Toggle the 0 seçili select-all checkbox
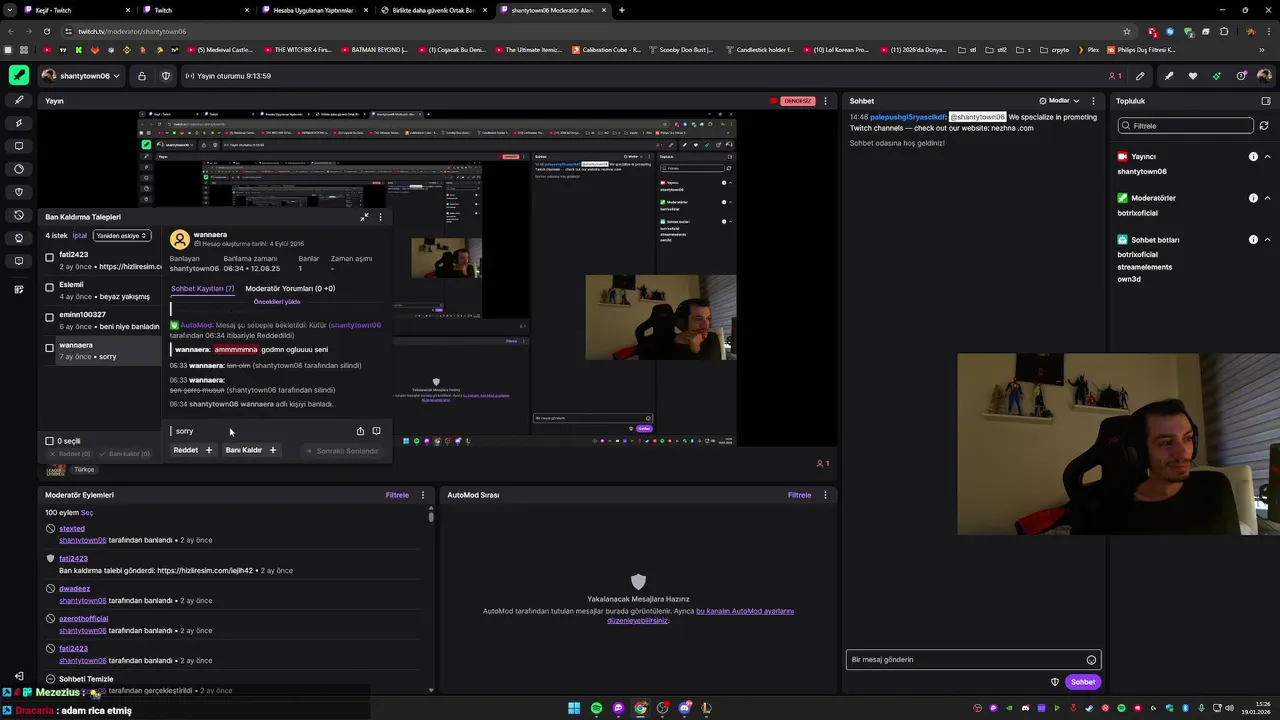 (x=49, y=441)
